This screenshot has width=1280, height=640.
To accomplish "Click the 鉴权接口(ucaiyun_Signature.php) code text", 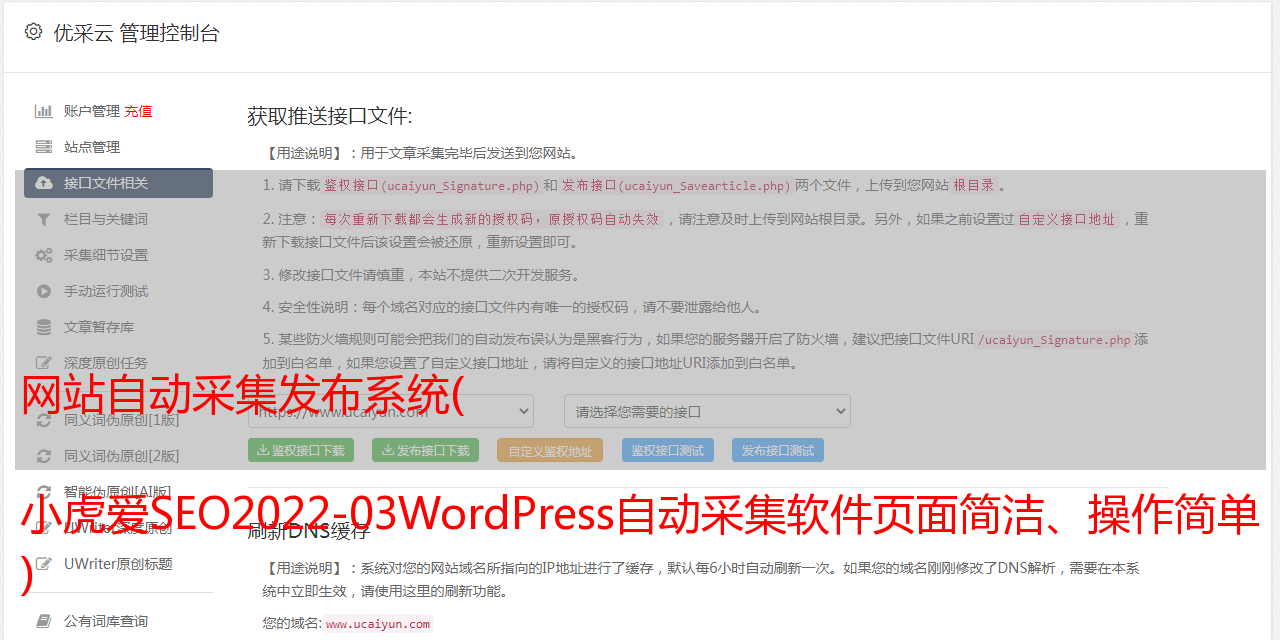I will point(431,185).
